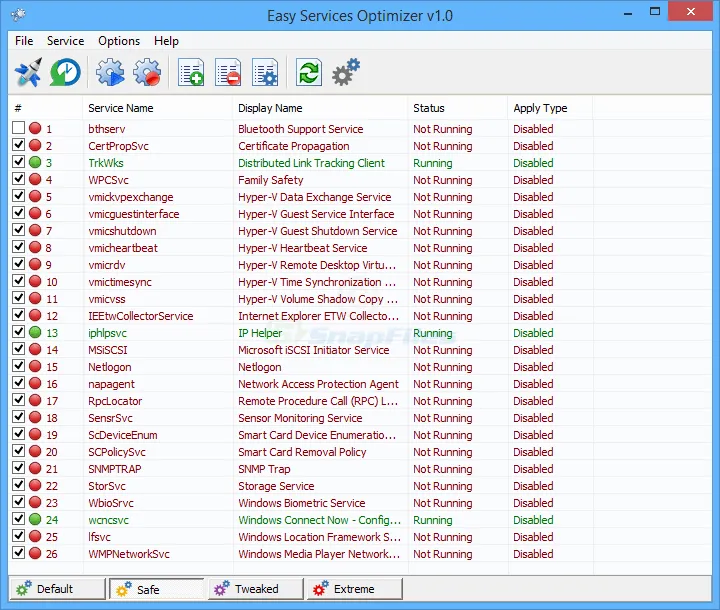Select the Smart Card Removal Policy entry
The width and height of the screenshot is (720, 610).
pos(302,452)
